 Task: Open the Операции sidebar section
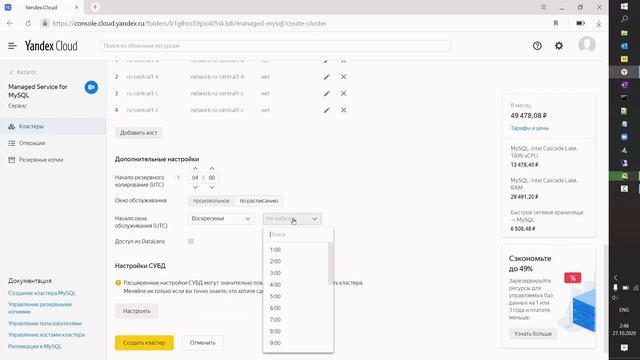click(53, 143)
